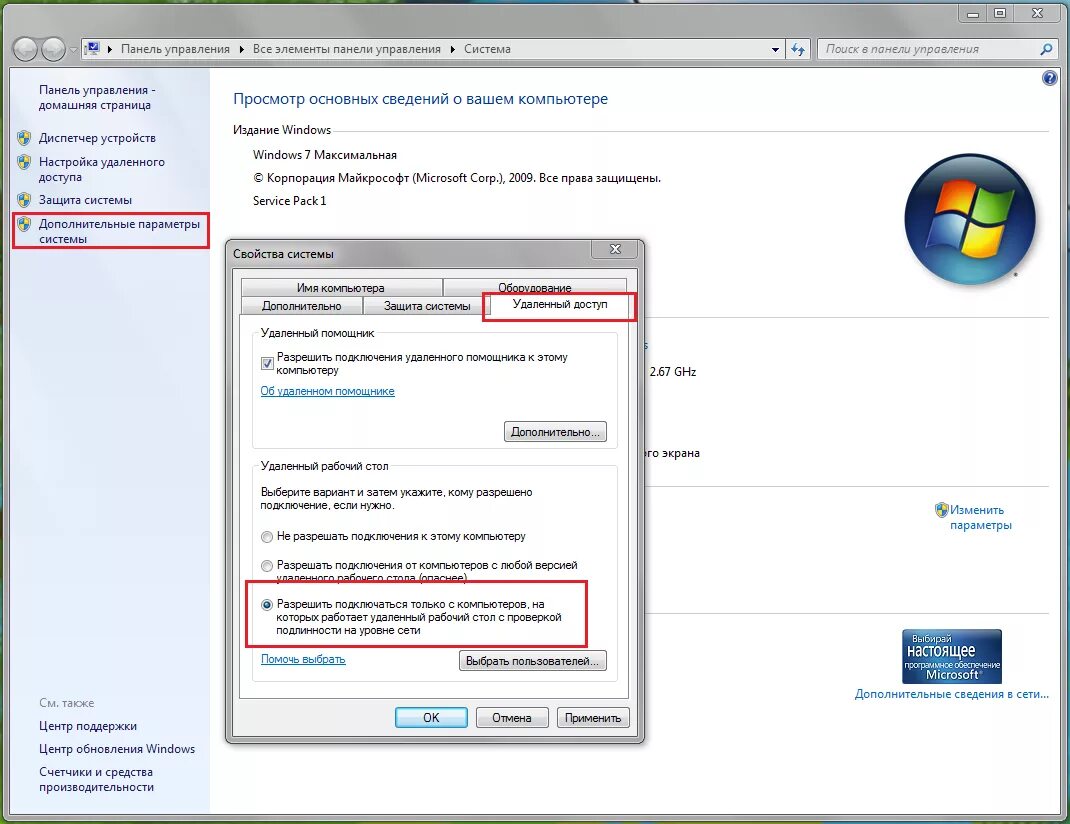Select the Удаленный доступ tab
The image size is (1070, 824).
[x=560, y=304]
